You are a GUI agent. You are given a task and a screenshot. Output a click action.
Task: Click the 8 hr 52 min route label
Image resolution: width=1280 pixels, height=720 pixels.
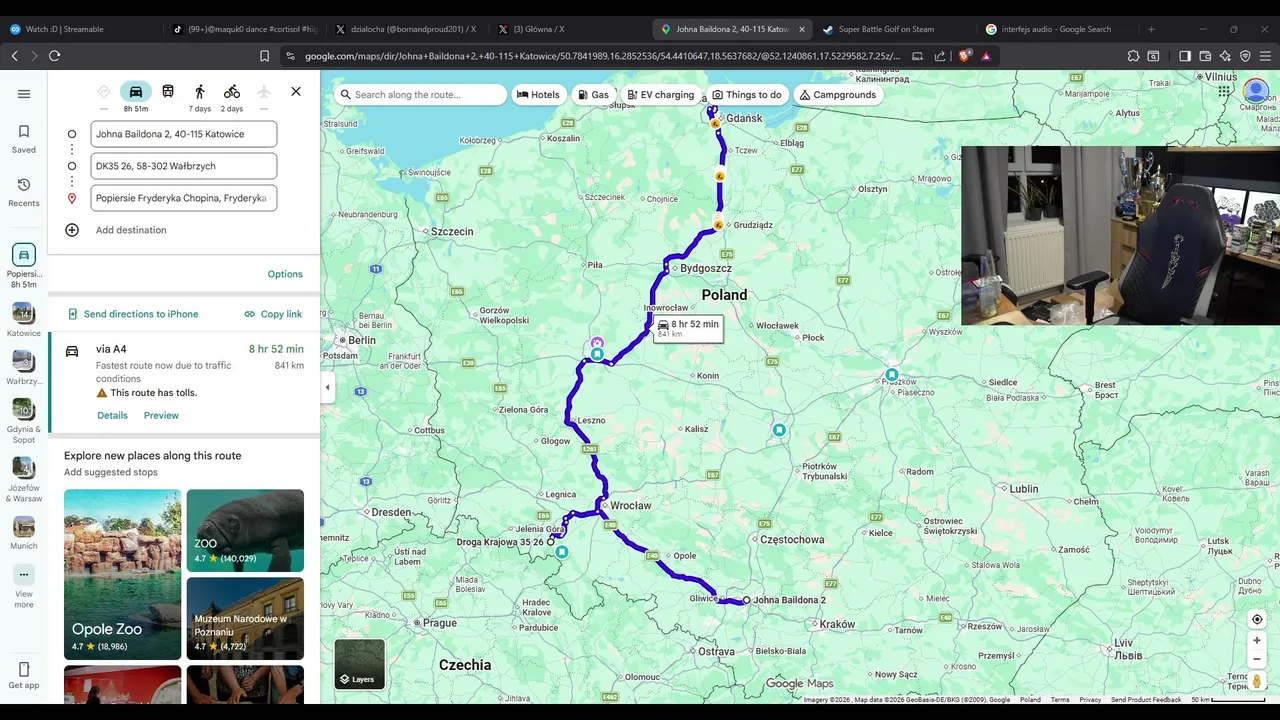[688, 328]
